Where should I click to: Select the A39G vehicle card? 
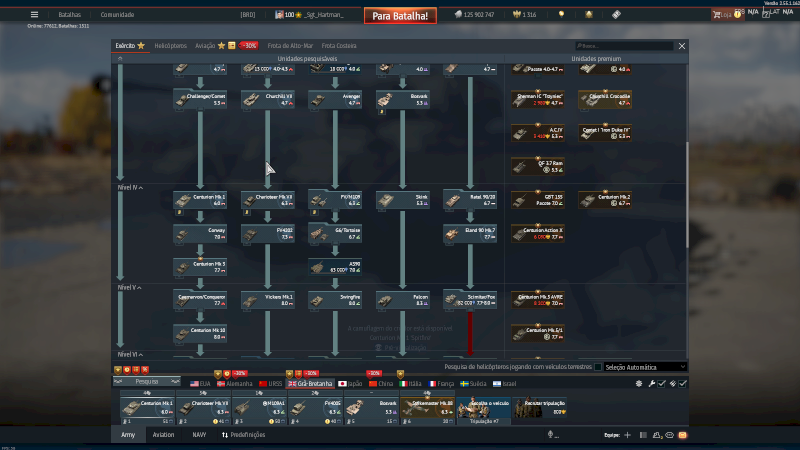[335, 267]
